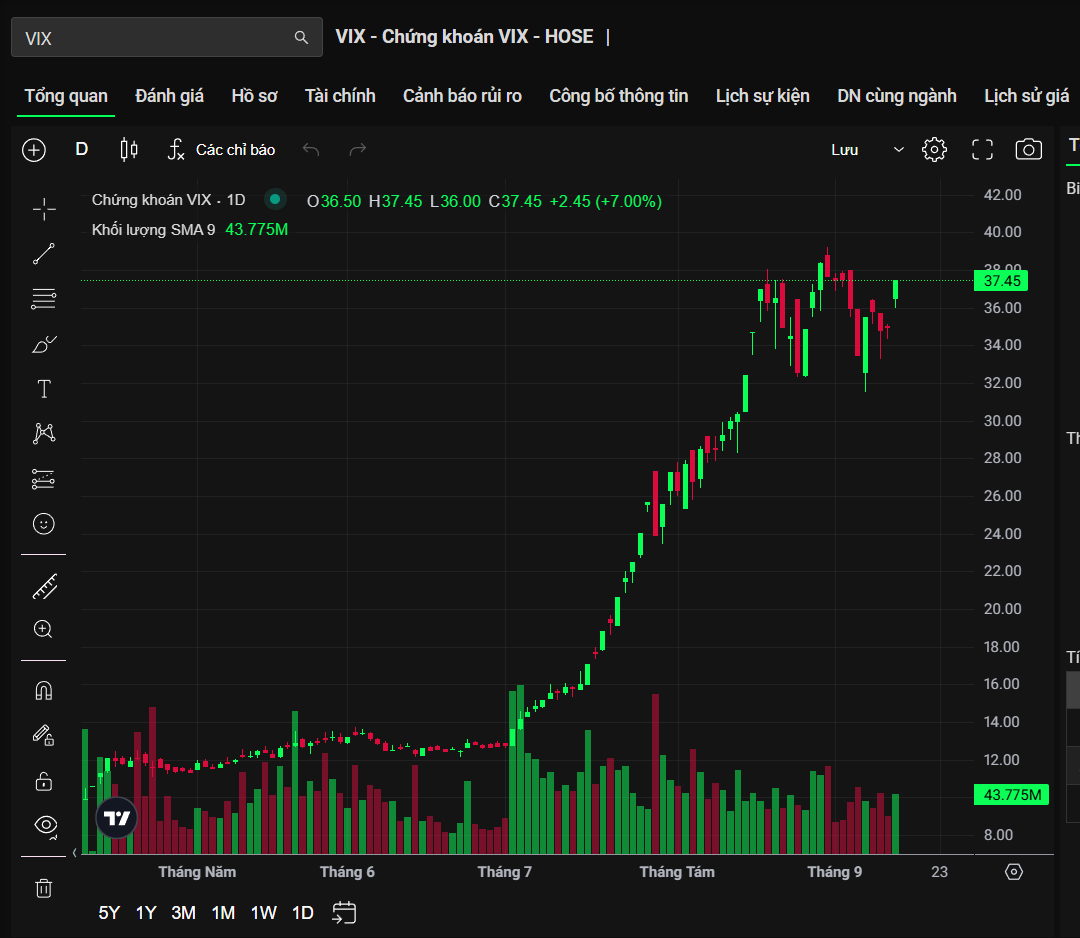Screen dimensions: 1080x938
Task: Select the Fibonacci horizontal lines tool
Action: pos(44,299)
